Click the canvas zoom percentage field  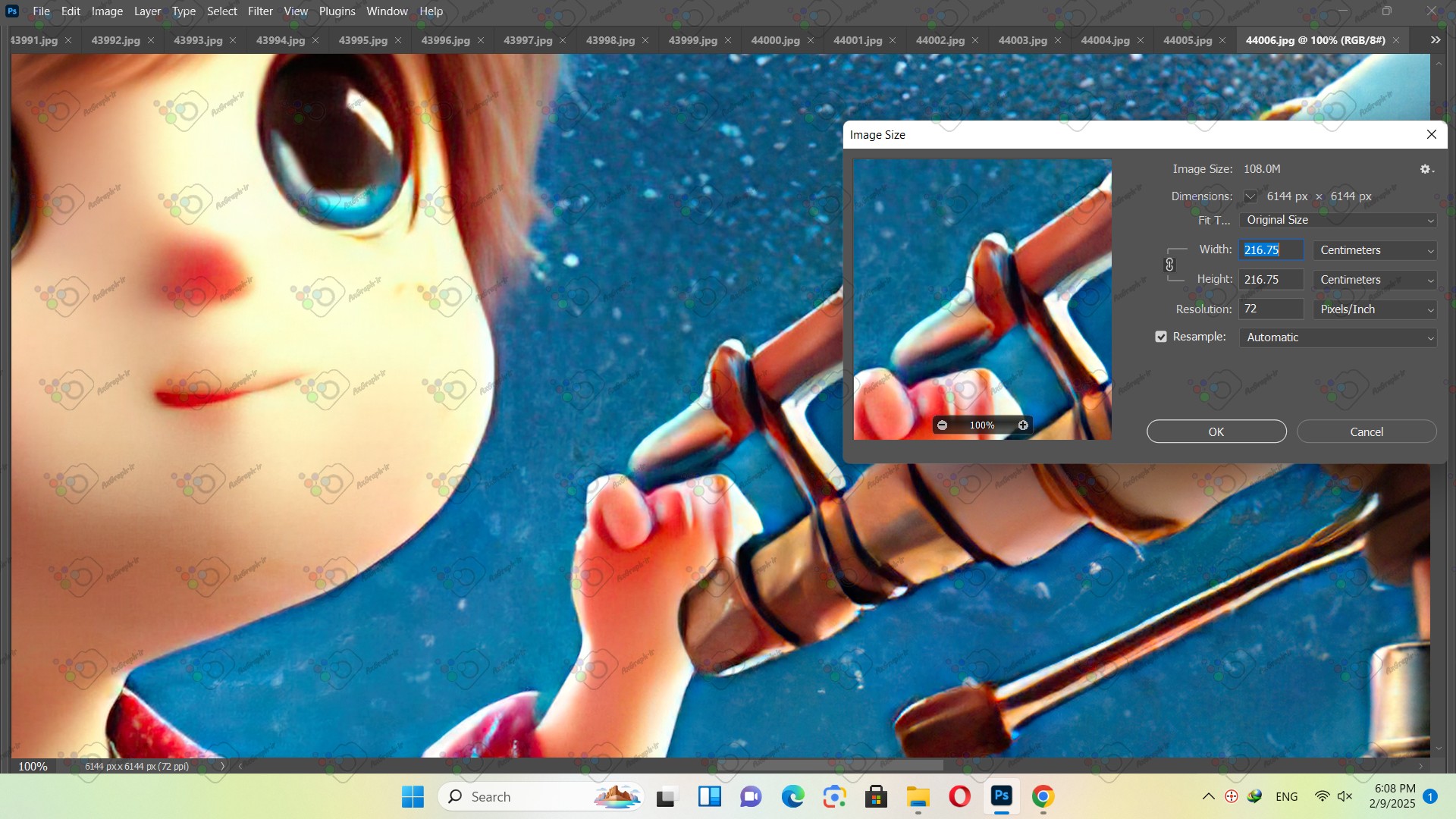coord(33,766)
